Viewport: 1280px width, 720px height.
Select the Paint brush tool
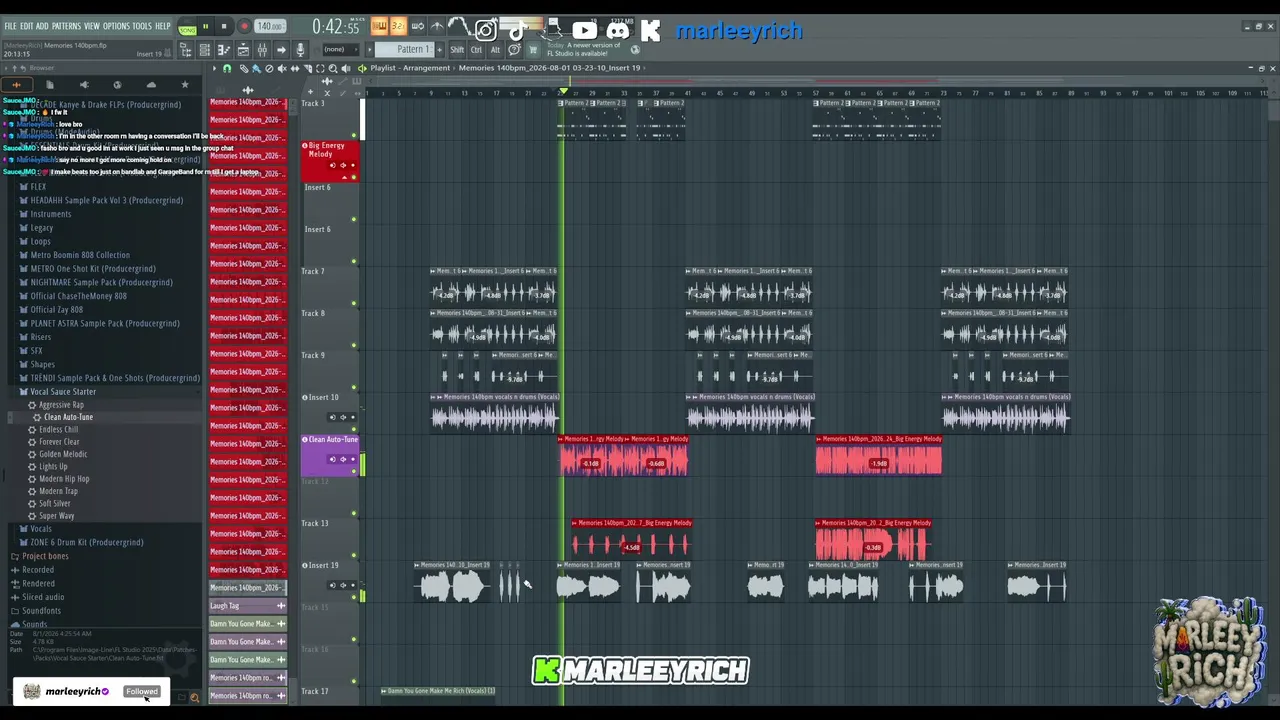(x=256, y=68)
